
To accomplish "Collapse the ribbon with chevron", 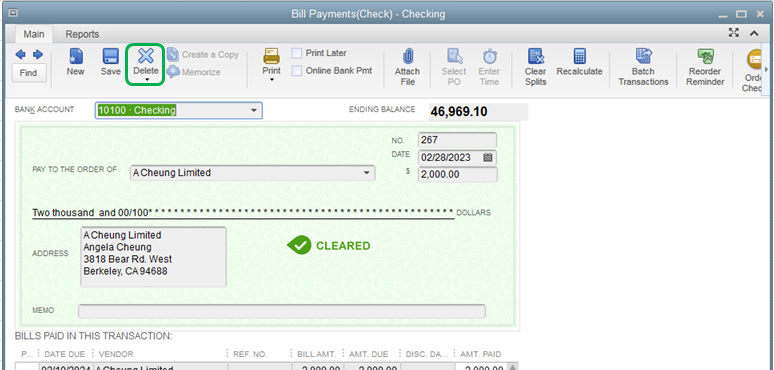I will [754, 34].
